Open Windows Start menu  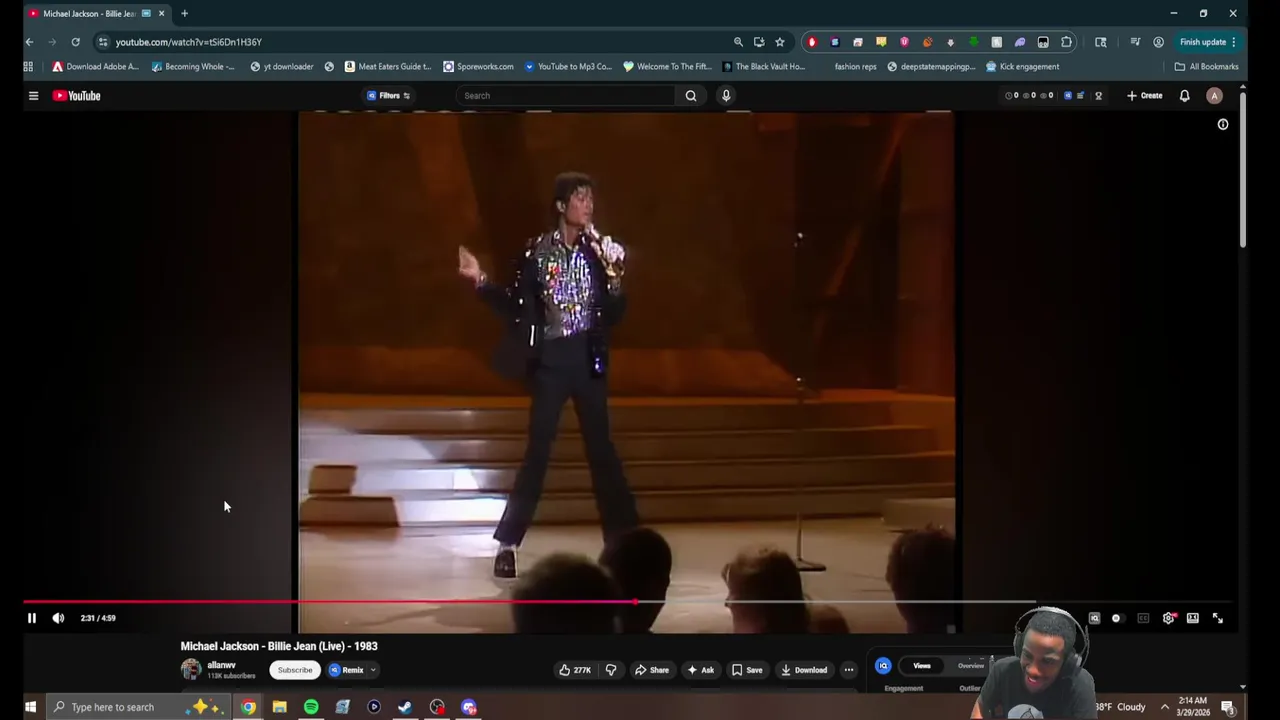30,707
